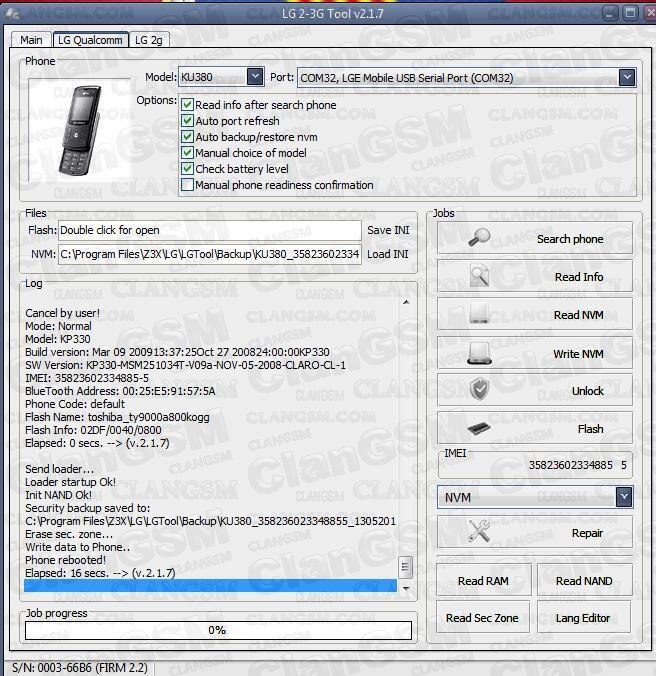Screen dimensions: 656x676
Task: Open the NVM repair type dropdown
Action: (x=624, y=497)
